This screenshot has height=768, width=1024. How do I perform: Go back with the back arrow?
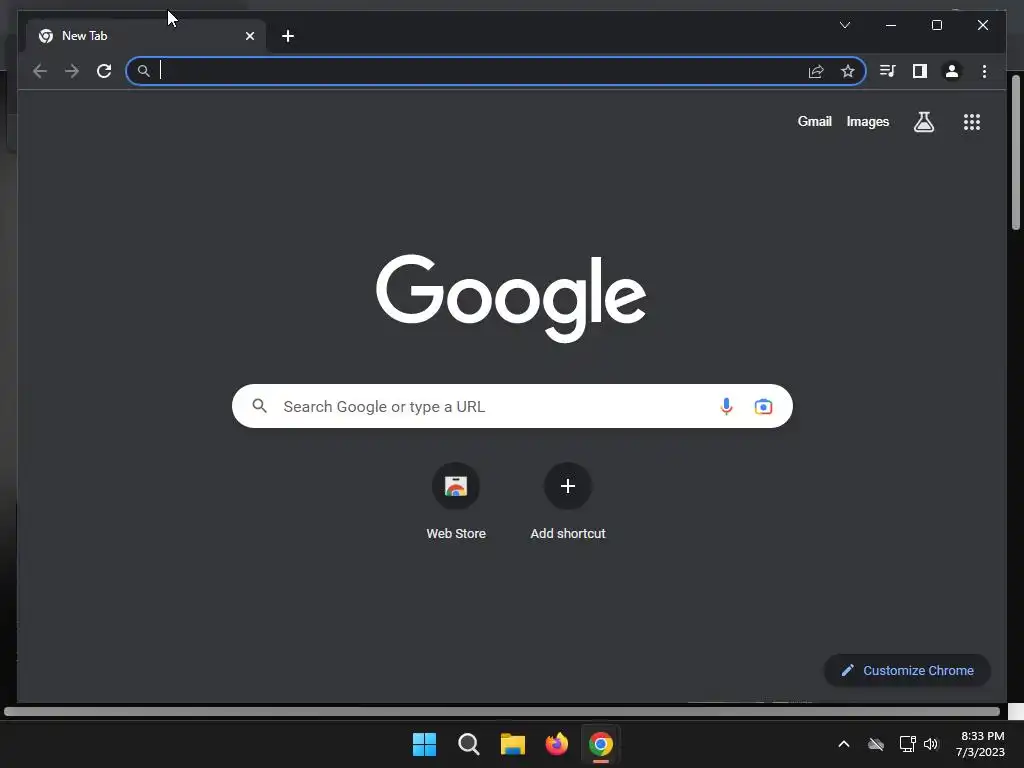[40, 71]
